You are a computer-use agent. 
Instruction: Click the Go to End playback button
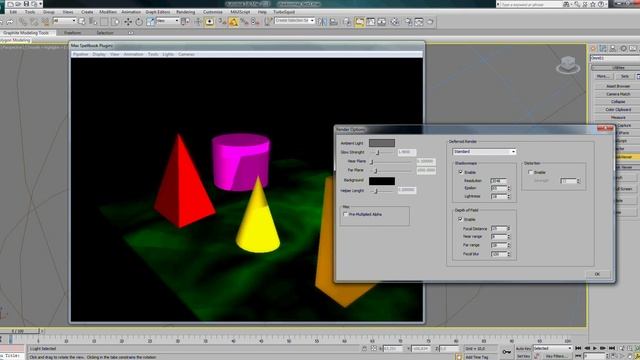tap(612, 348)
